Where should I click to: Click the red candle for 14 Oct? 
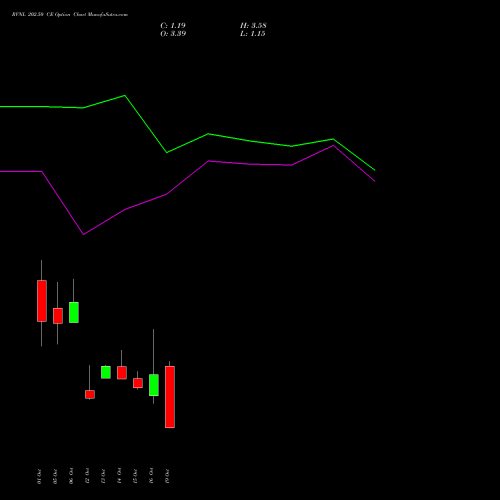coord(122,373)
